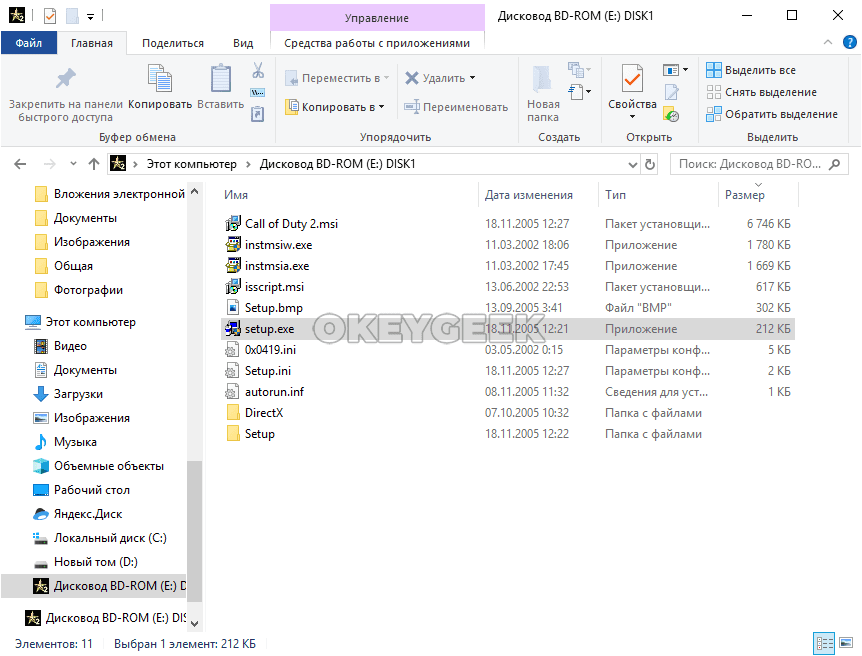Expand the Properties dropdown arrow
The height and width of the screenshot is (656, 862).
click(632, 117)
